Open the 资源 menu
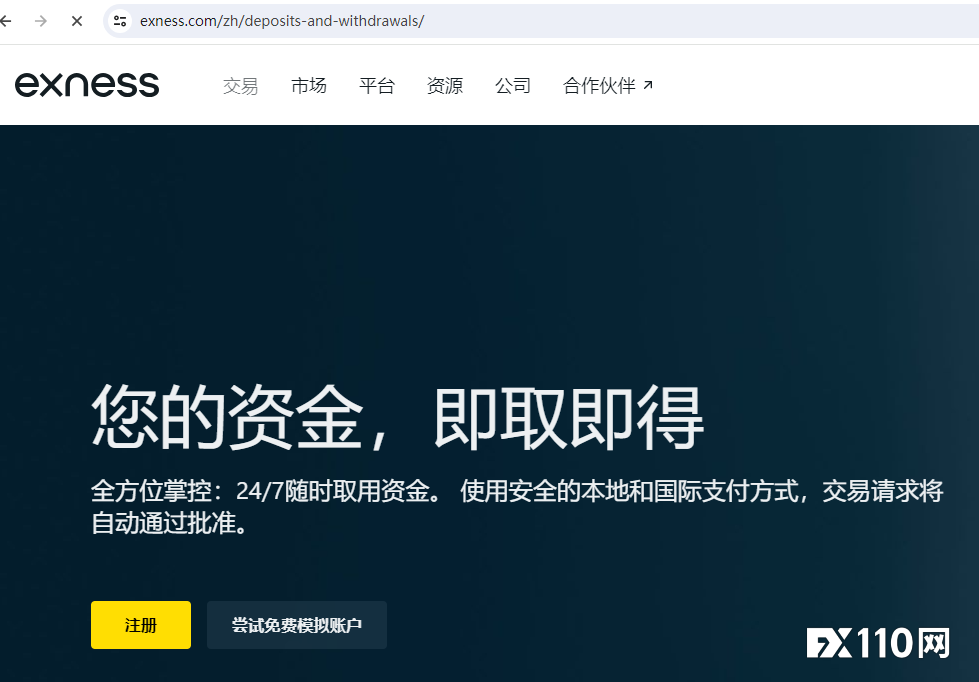The width and height of the screenshot is (979, 682). click(445, 86)
